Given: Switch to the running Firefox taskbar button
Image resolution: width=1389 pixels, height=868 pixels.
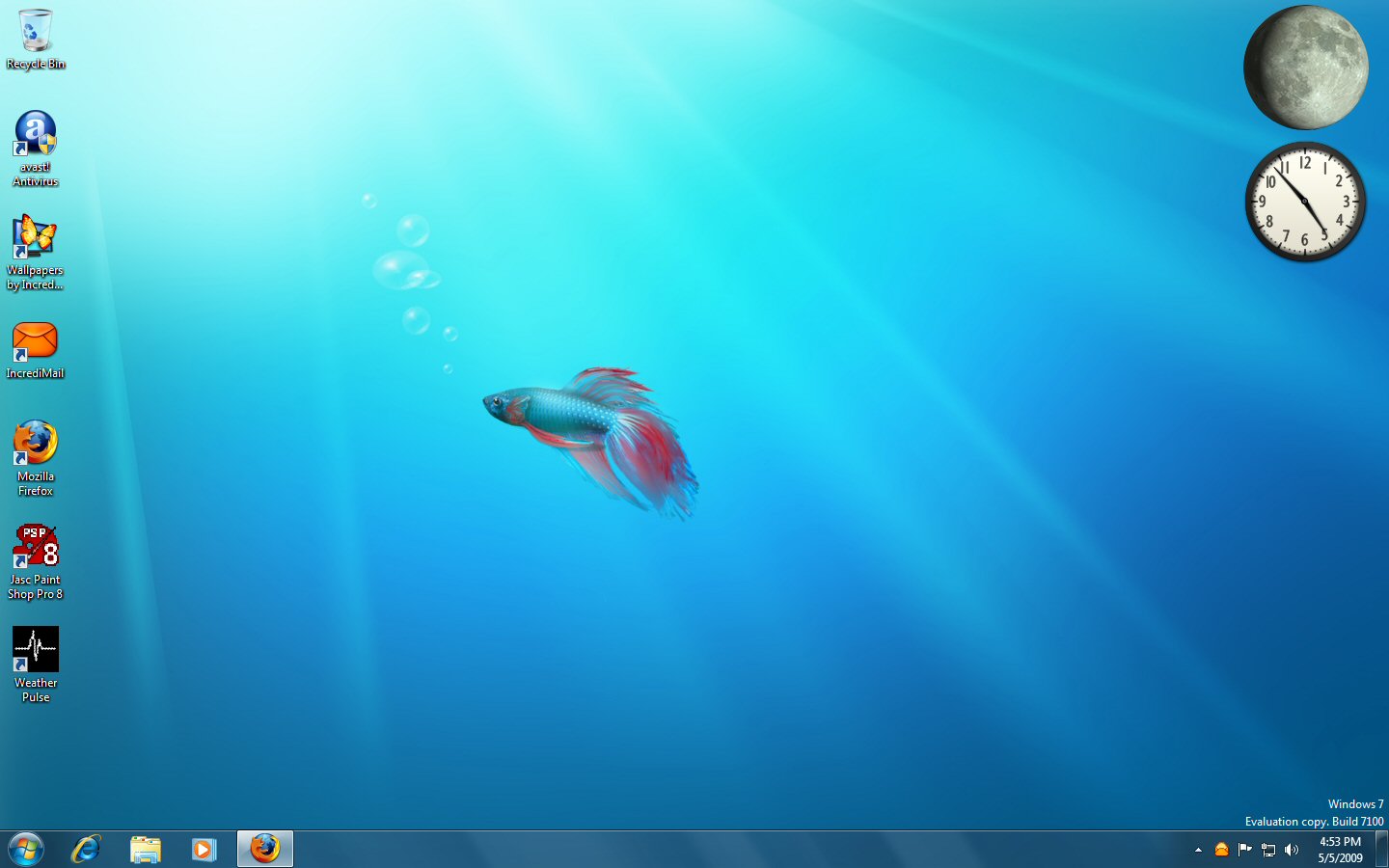Looking at the screenshot, I should [x=265, y=850].
